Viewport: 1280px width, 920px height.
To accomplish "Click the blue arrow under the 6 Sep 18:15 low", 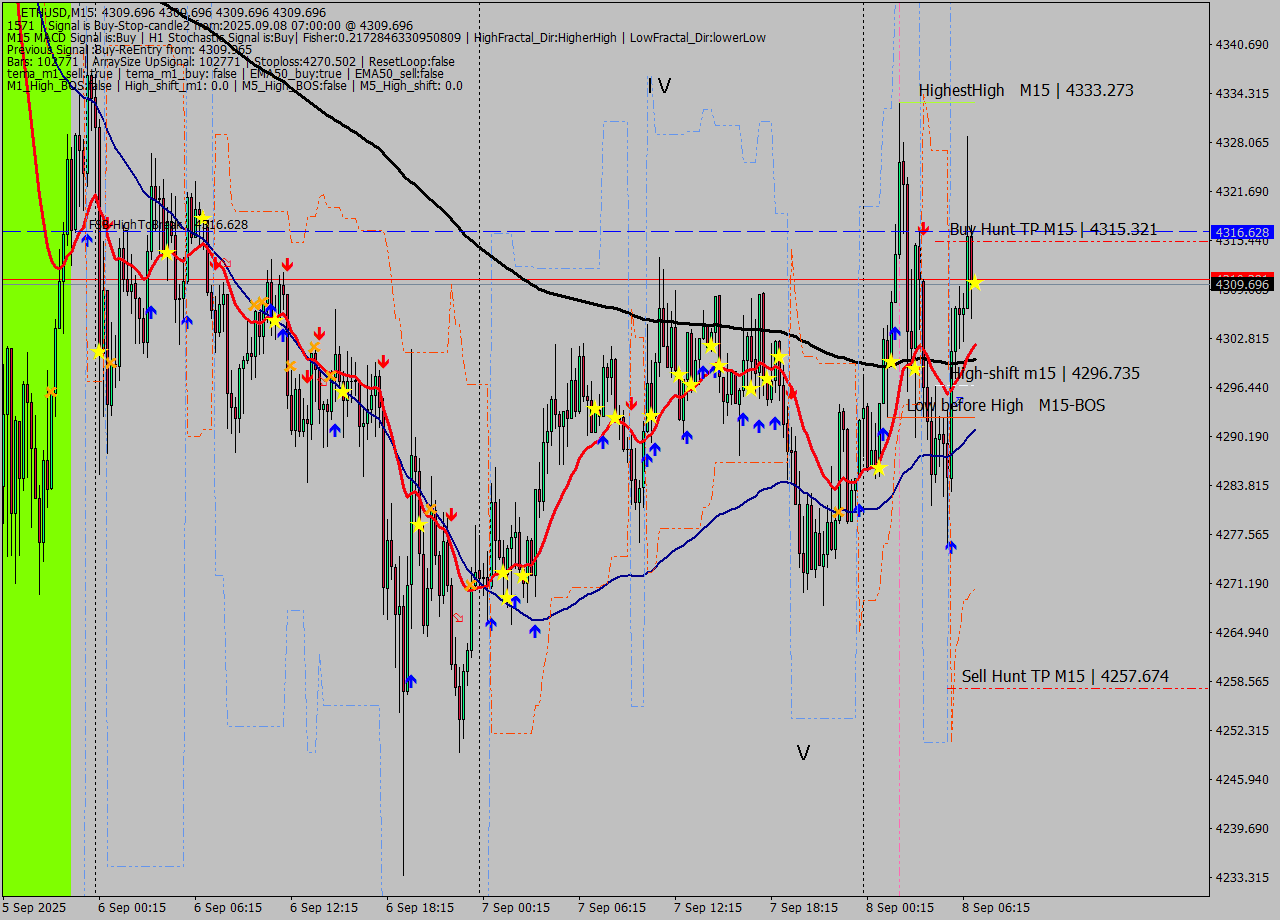I will point(411,681).
